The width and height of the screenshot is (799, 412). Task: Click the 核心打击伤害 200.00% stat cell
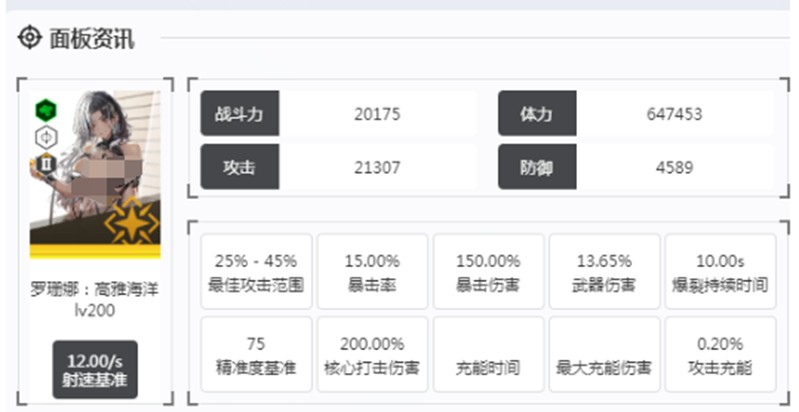tap(372, 355)
